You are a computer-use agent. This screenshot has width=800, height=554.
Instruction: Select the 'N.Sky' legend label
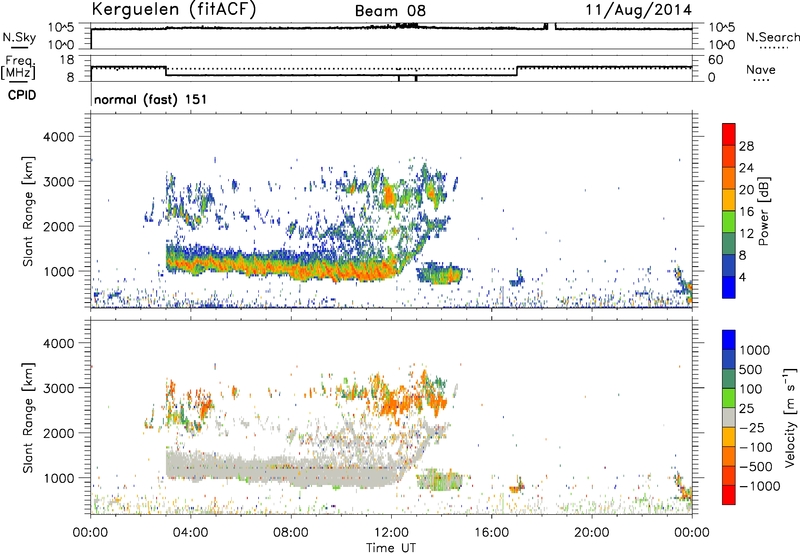tap(19, 37)
